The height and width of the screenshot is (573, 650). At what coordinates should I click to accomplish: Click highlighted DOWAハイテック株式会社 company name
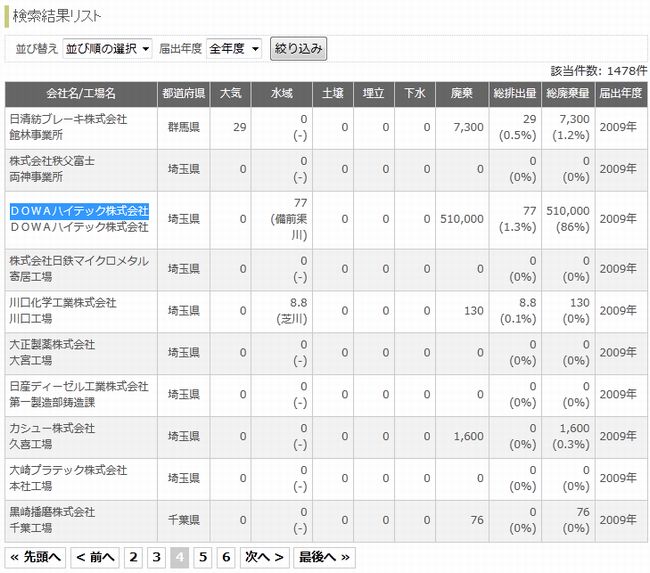[79, 211]
